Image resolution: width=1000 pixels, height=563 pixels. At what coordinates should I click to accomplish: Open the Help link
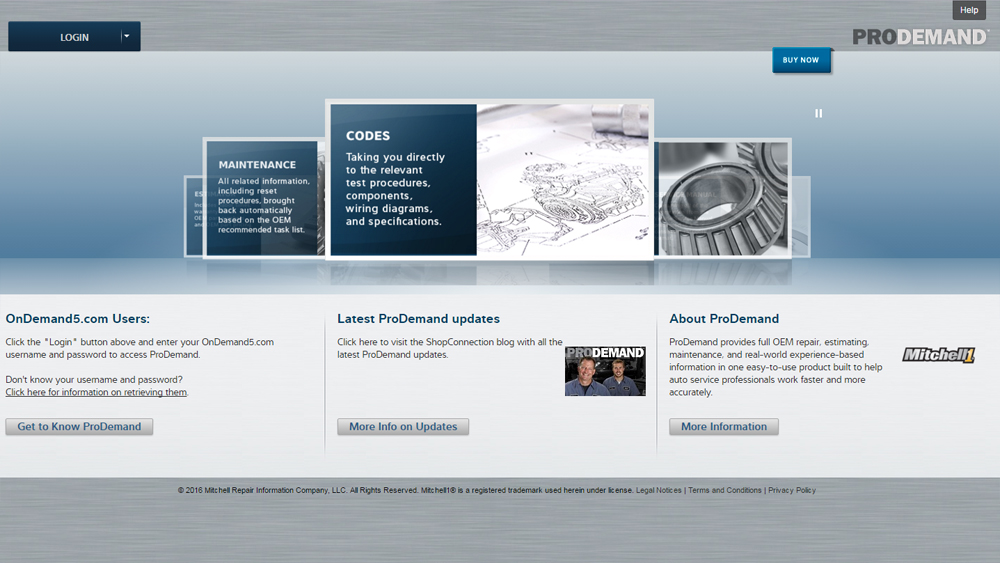[969, 10]
